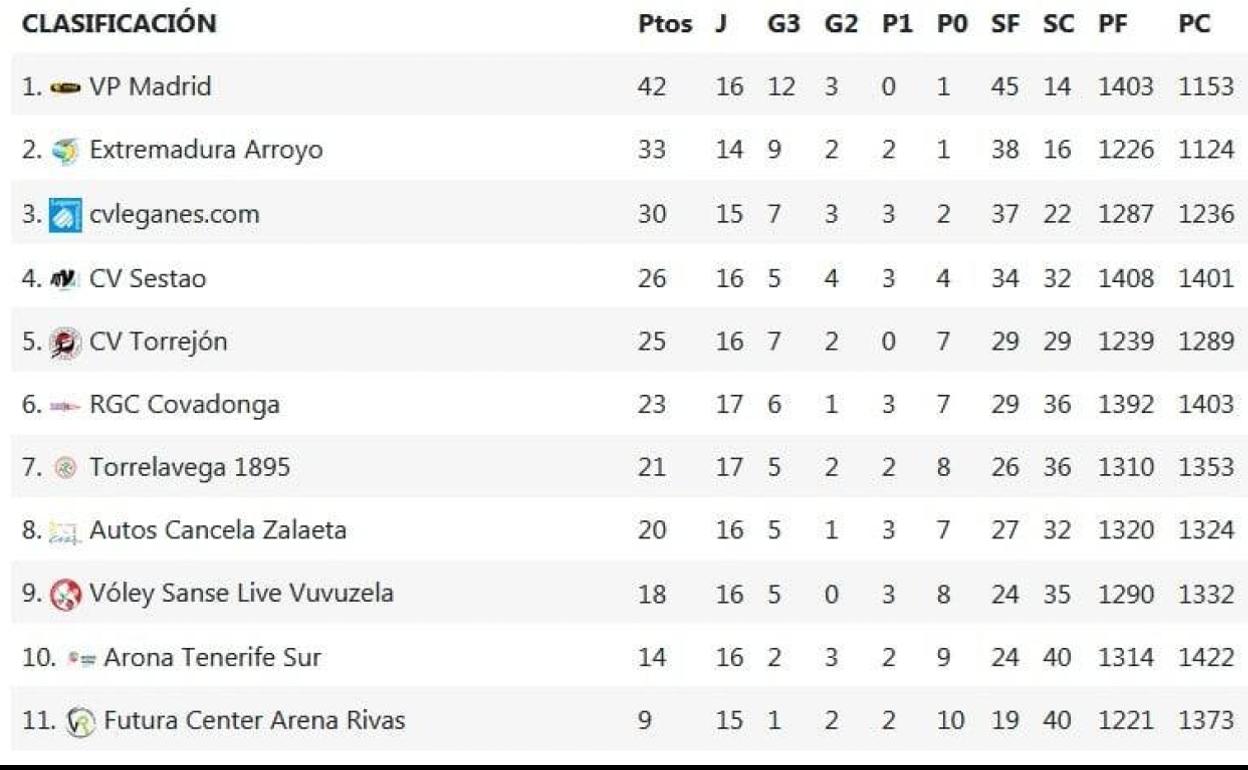
Task: Click the PC column header
Action: (x=1194, y=25)
